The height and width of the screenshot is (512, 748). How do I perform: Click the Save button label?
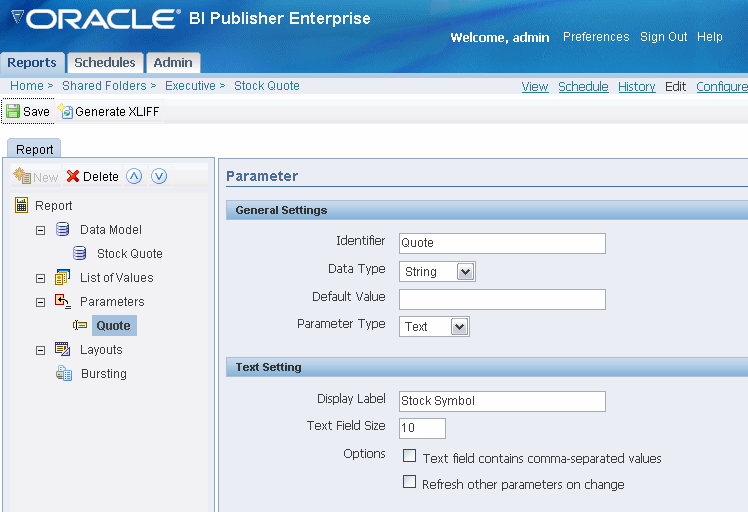tap(36, 111)
